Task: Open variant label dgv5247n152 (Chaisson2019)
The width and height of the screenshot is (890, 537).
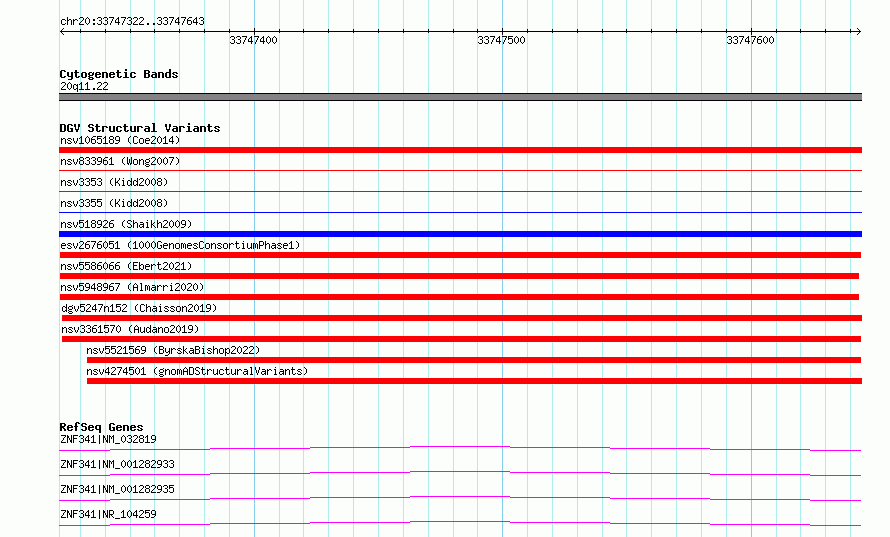Action: click(x=139, y=308)
